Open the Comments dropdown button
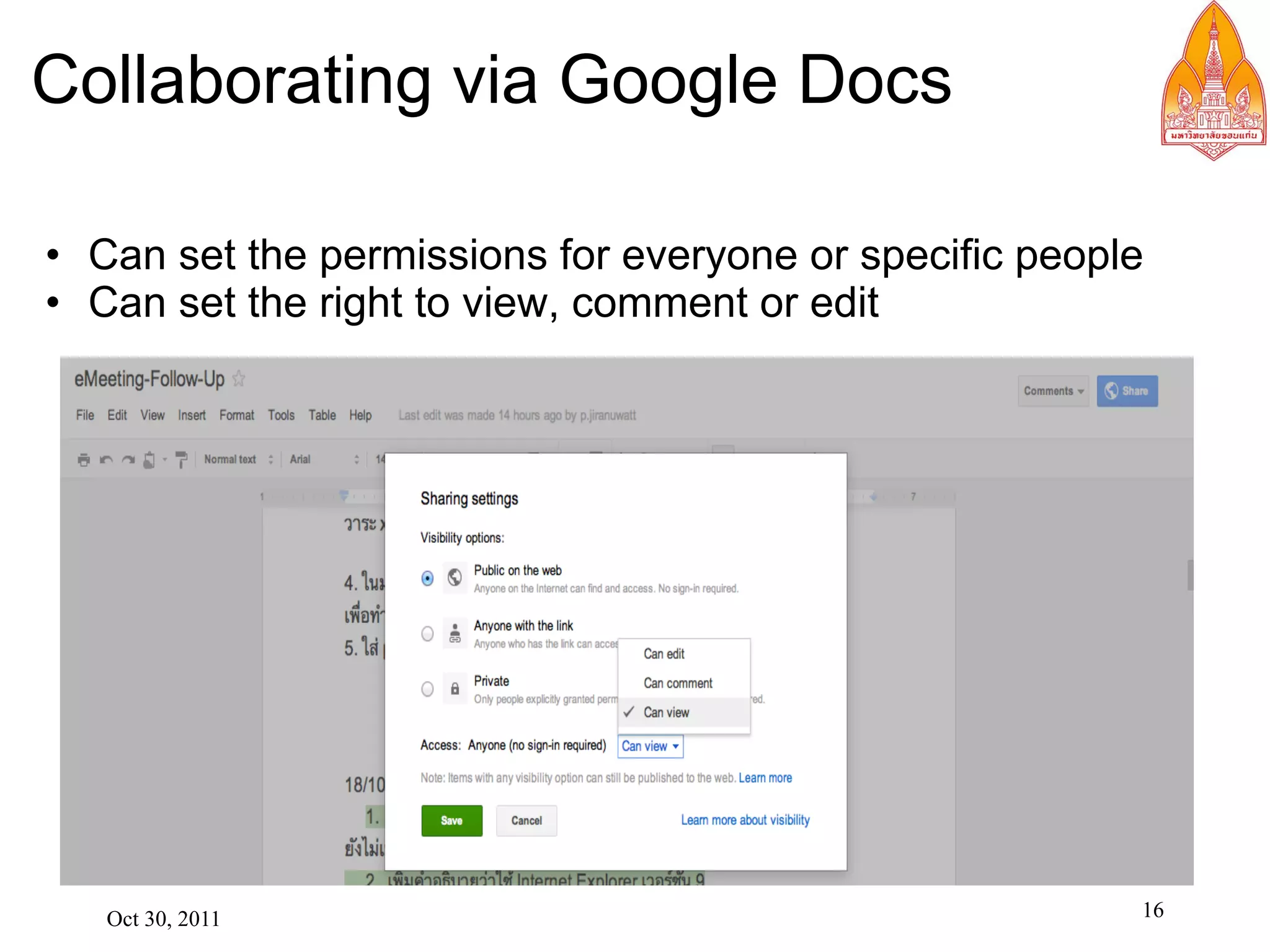The width and height of the screenshot is (1270, 952). (x=1053, y=391)
